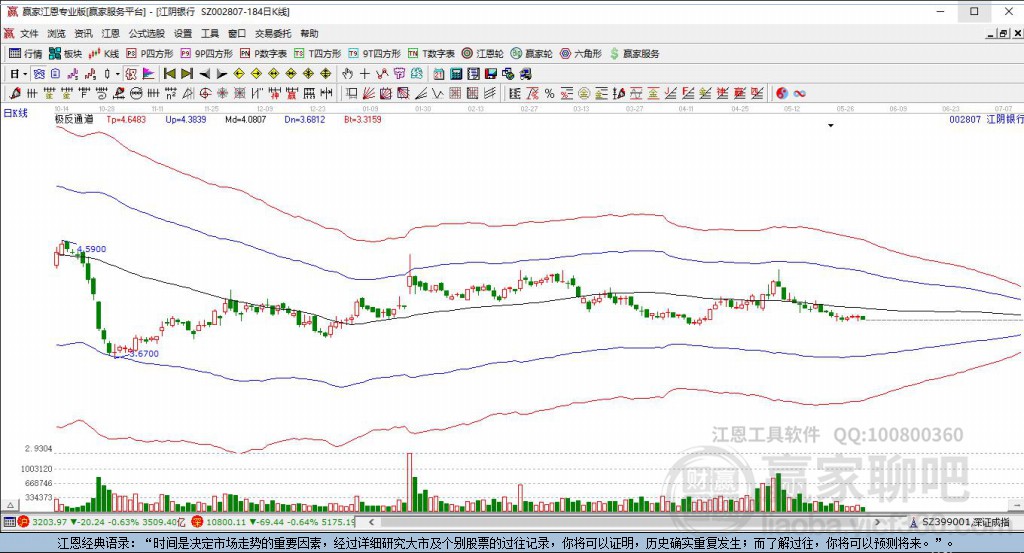Click the red-blue yin-yang icon
The height and width of the screenshot is (553, 1024).
(x=782, y=93)
